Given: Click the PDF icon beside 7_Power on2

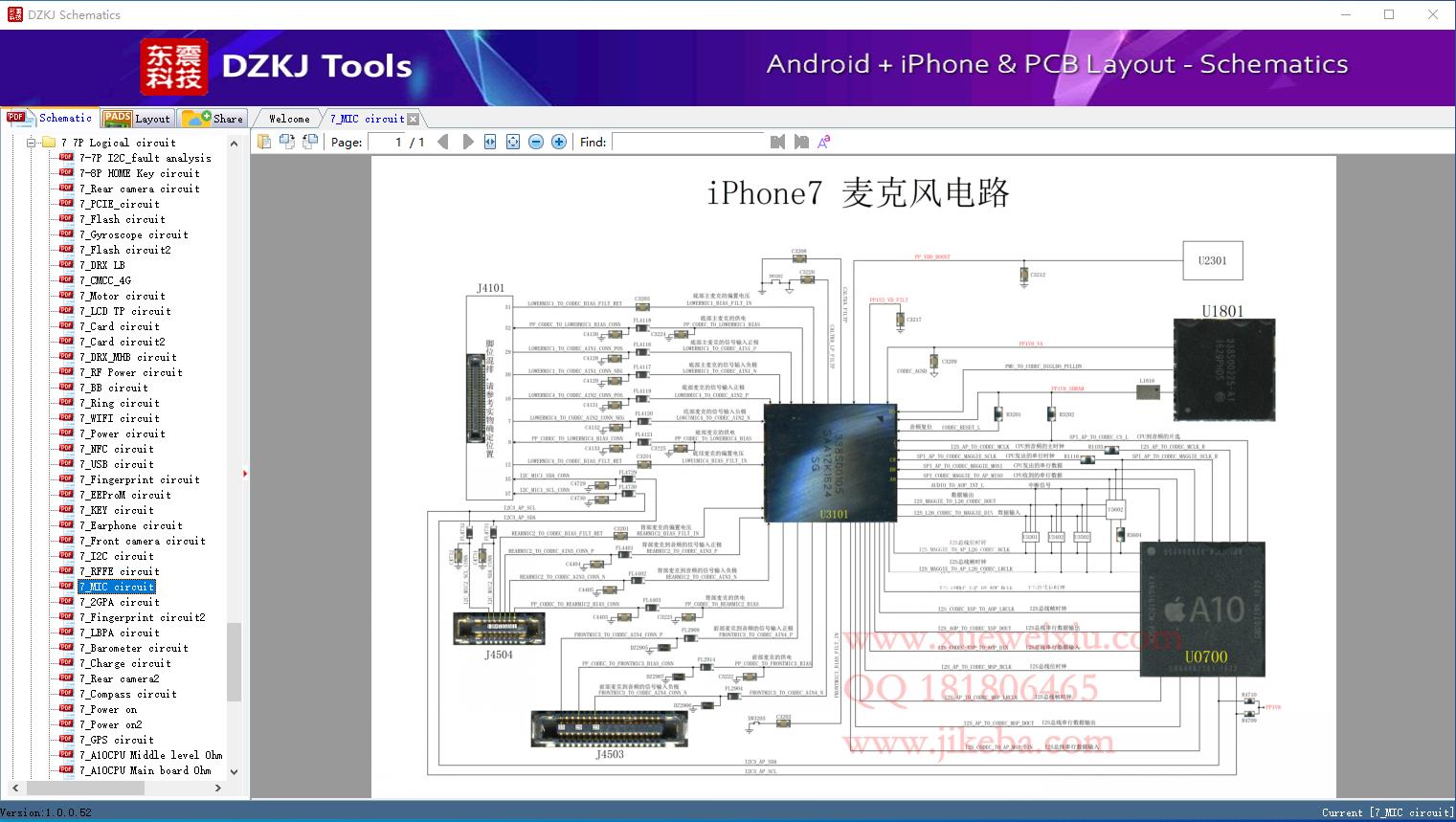Looking at the screenshot, I should 66,723.
